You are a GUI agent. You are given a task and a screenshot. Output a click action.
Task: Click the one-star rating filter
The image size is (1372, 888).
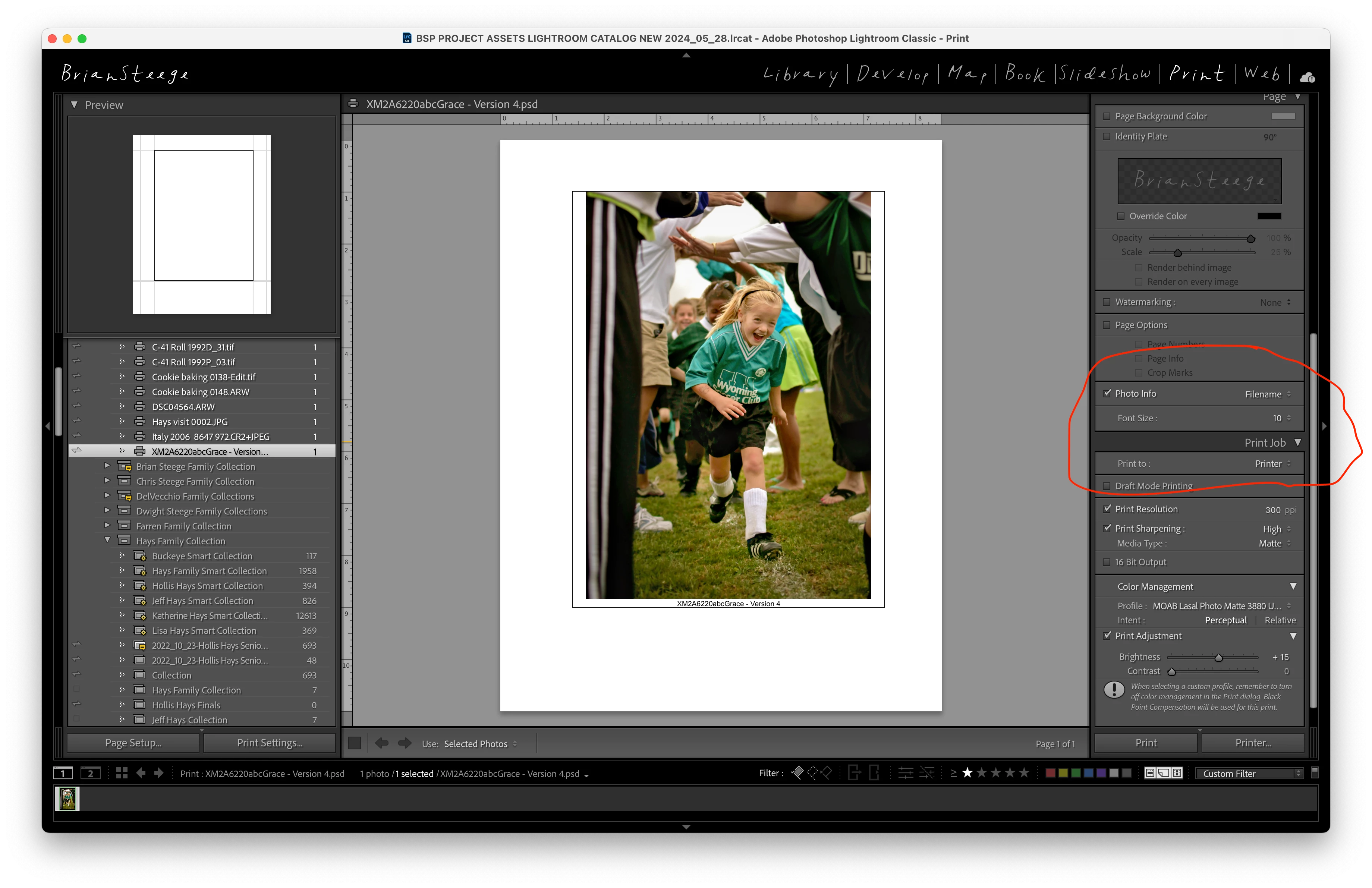point(967,773)
